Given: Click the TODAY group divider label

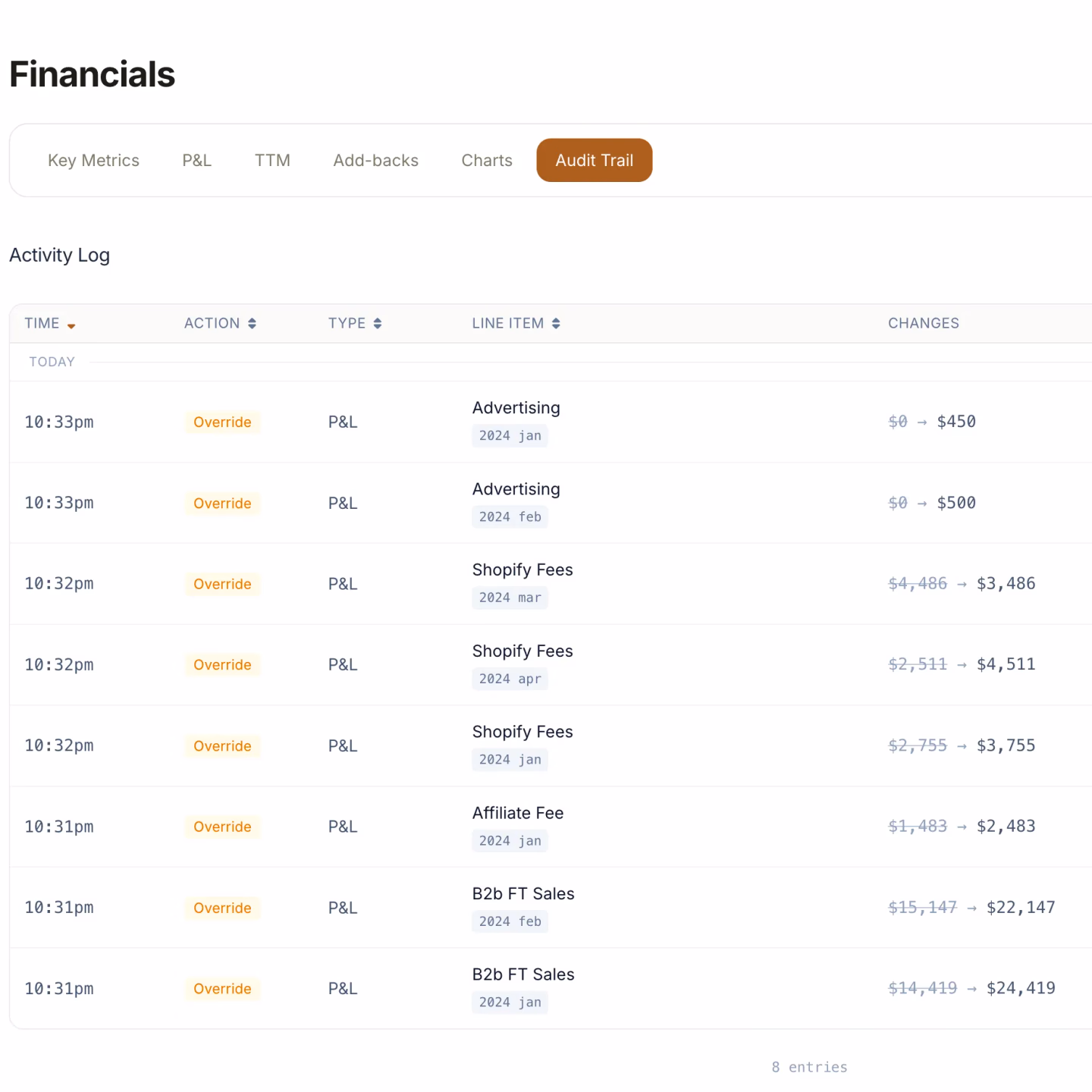Looking at the screenshot, I should [x=52, y=362].
